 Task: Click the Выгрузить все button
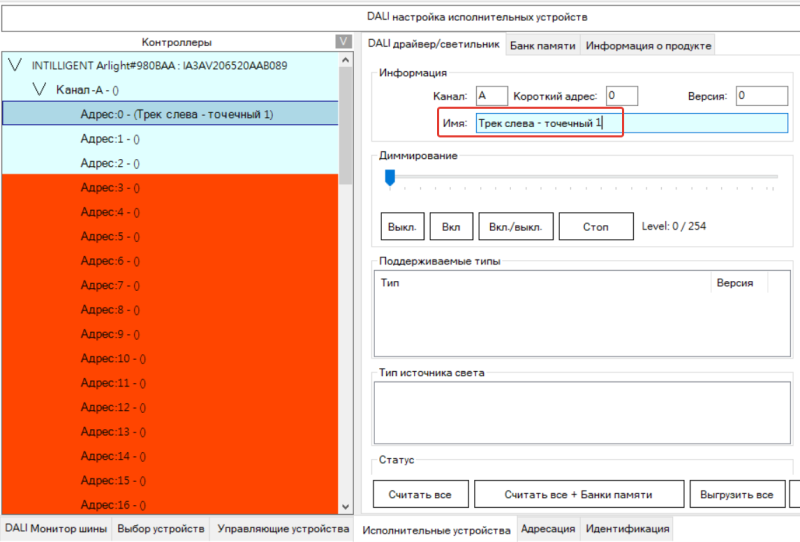737,494
